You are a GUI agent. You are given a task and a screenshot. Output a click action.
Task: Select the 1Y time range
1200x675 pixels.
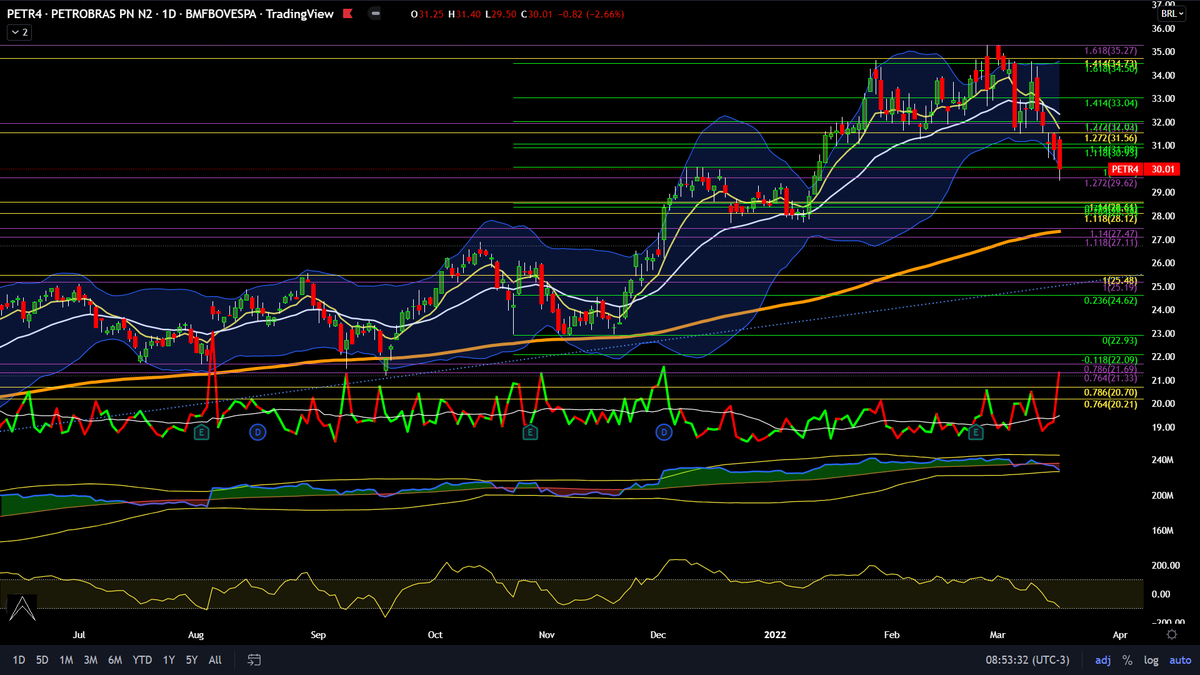coord(168,660)
